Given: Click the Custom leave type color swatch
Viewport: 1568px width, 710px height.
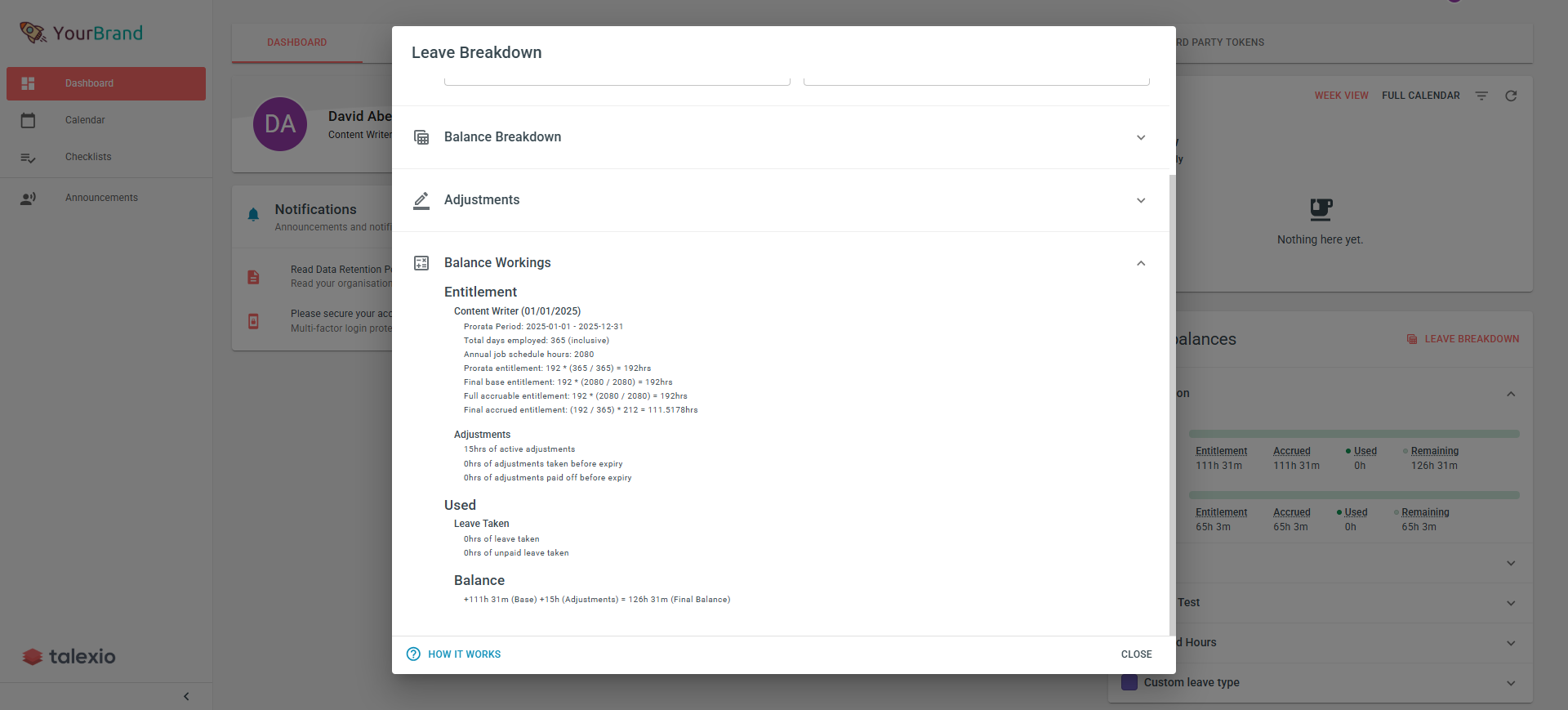Looking at the screenshot, I should [1129, 682].
